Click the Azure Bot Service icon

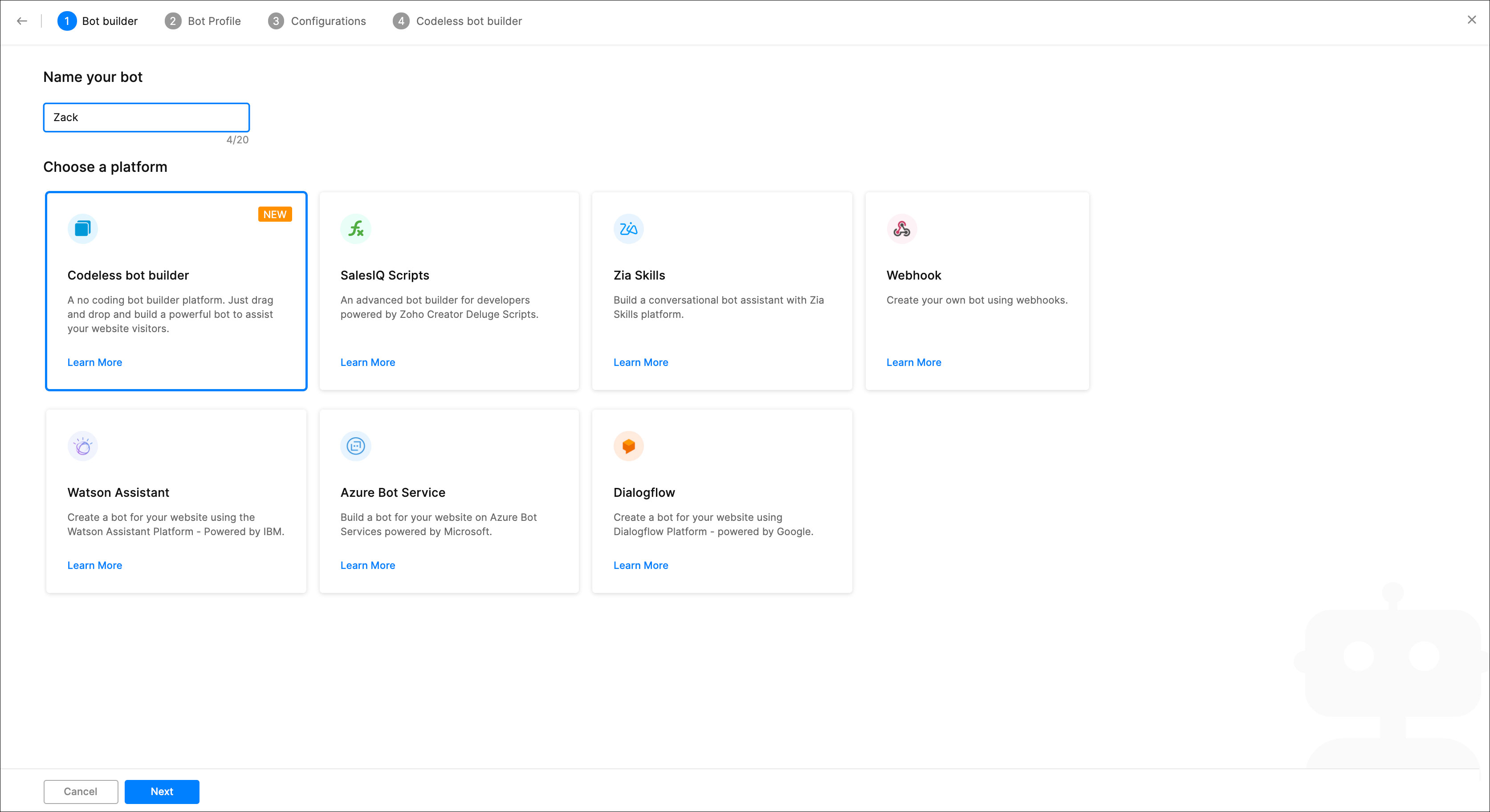tap(356, 446)
